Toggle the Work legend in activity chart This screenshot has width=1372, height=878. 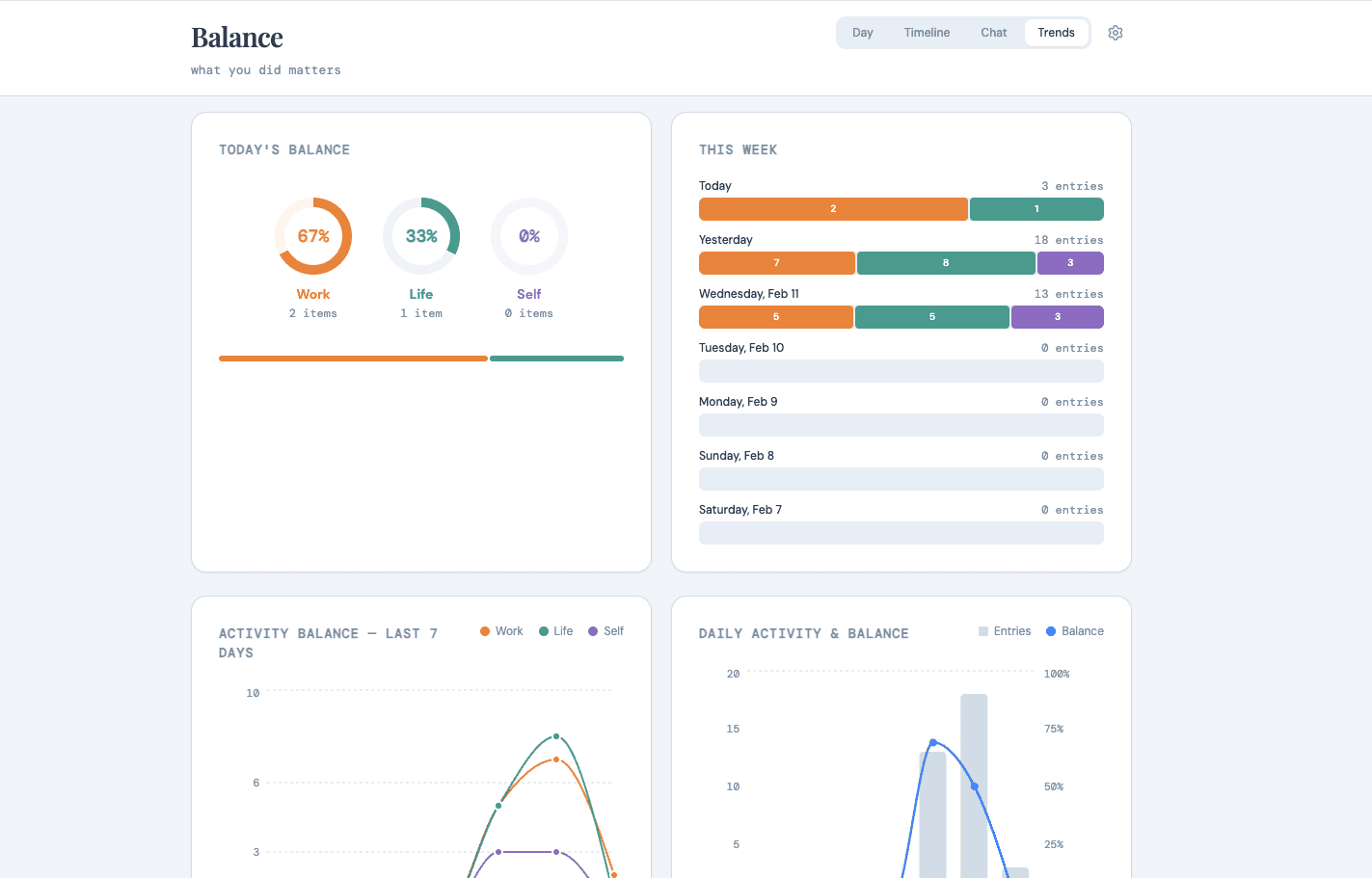501,631
